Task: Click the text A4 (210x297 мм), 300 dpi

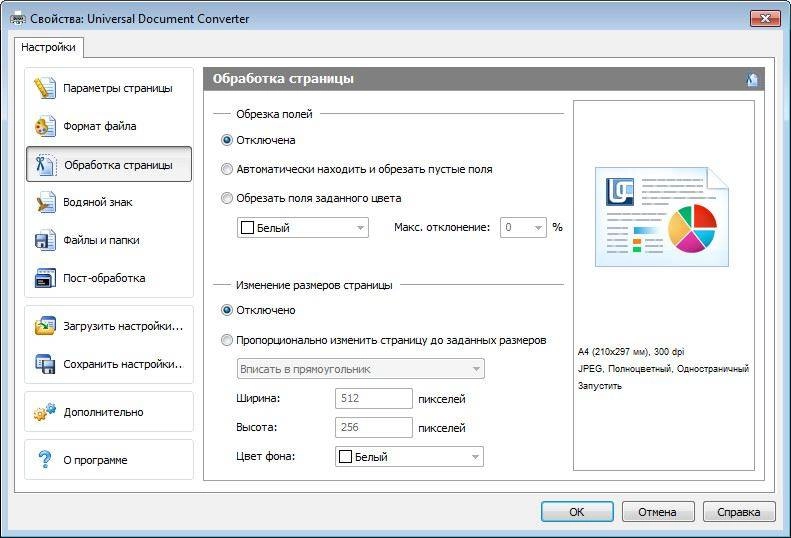Action: pyautogui.click(x=631, y=352)
